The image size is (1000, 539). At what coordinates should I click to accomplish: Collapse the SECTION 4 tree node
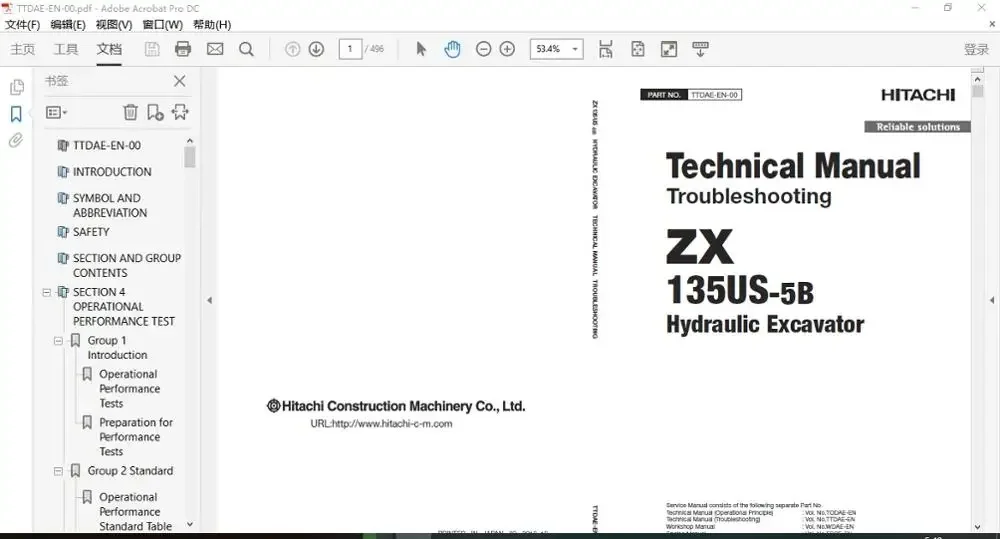coord(47,292)
